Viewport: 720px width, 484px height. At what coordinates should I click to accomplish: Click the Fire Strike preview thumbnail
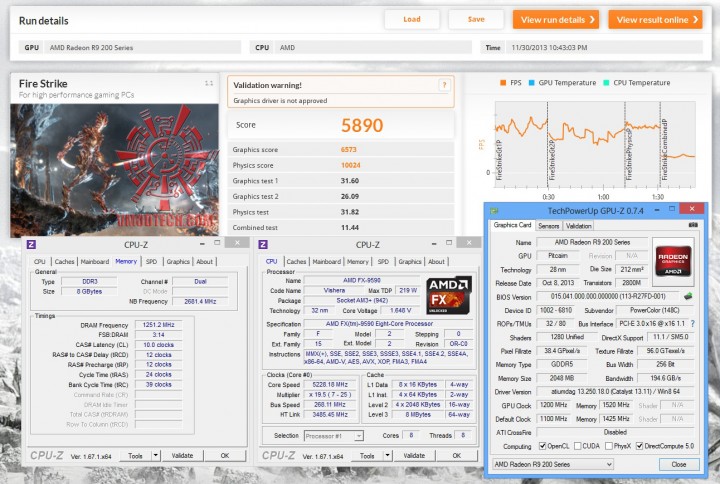pos(114,170)
